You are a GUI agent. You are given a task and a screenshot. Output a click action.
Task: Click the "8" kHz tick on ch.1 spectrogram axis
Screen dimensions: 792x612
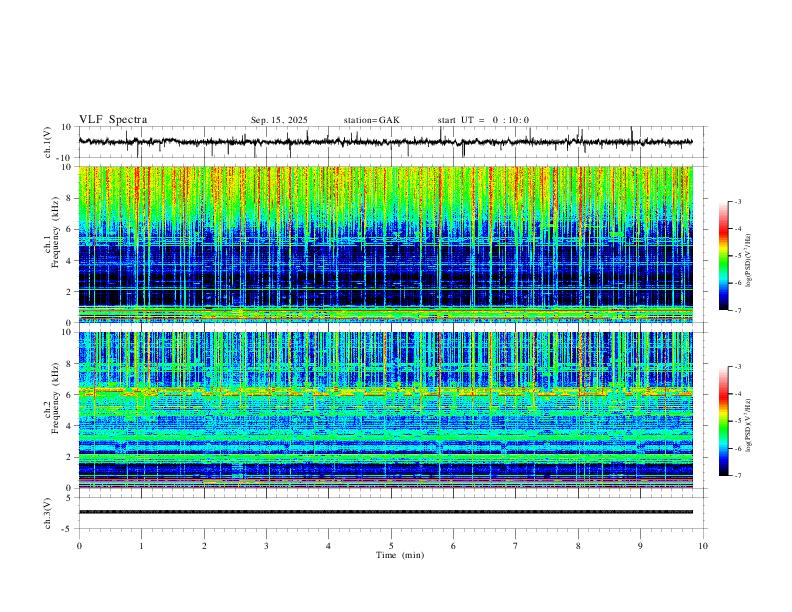pyautogui.click(x=68, y=198)
